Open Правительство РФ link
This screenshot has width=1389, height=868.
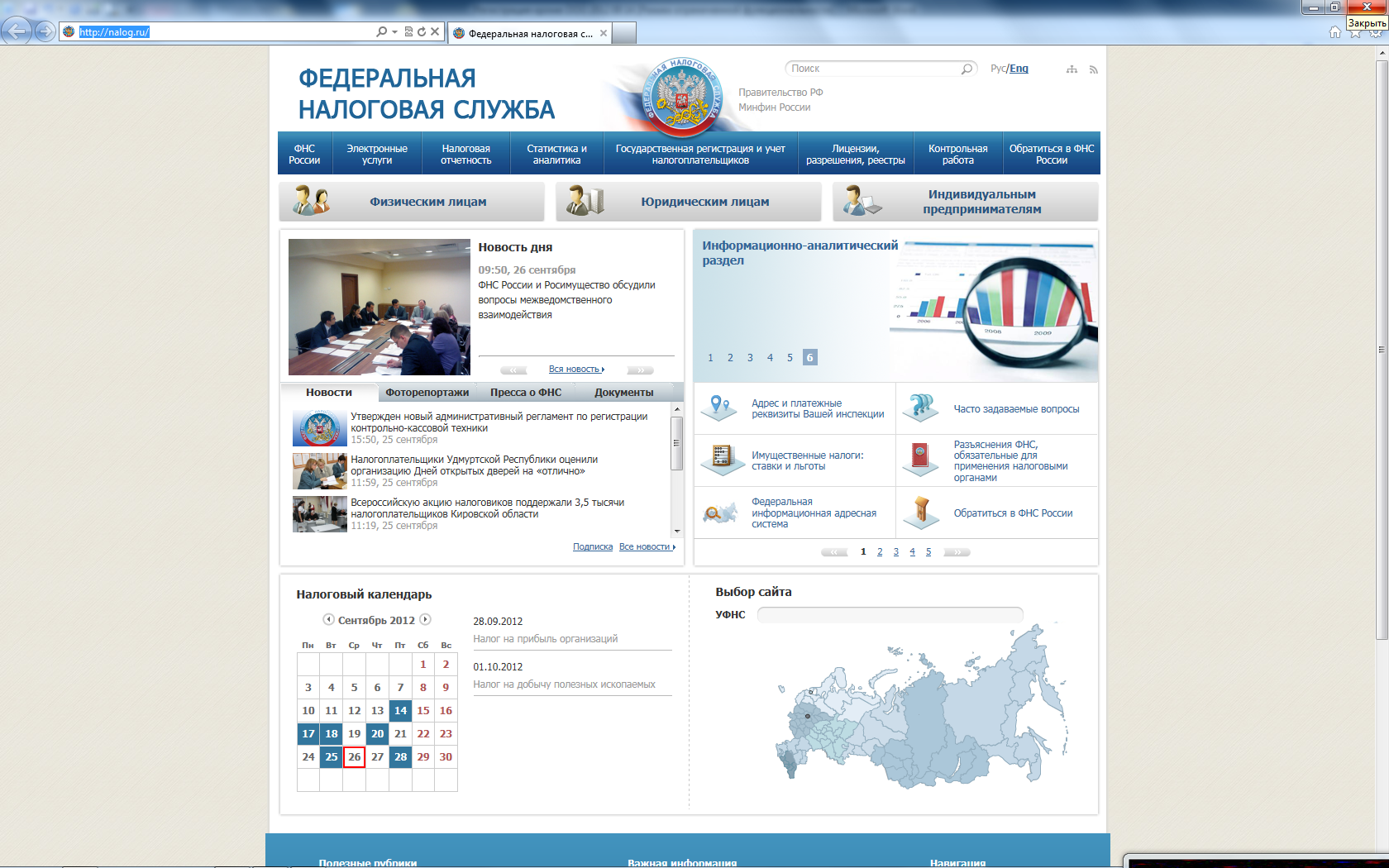click(780, 93)
